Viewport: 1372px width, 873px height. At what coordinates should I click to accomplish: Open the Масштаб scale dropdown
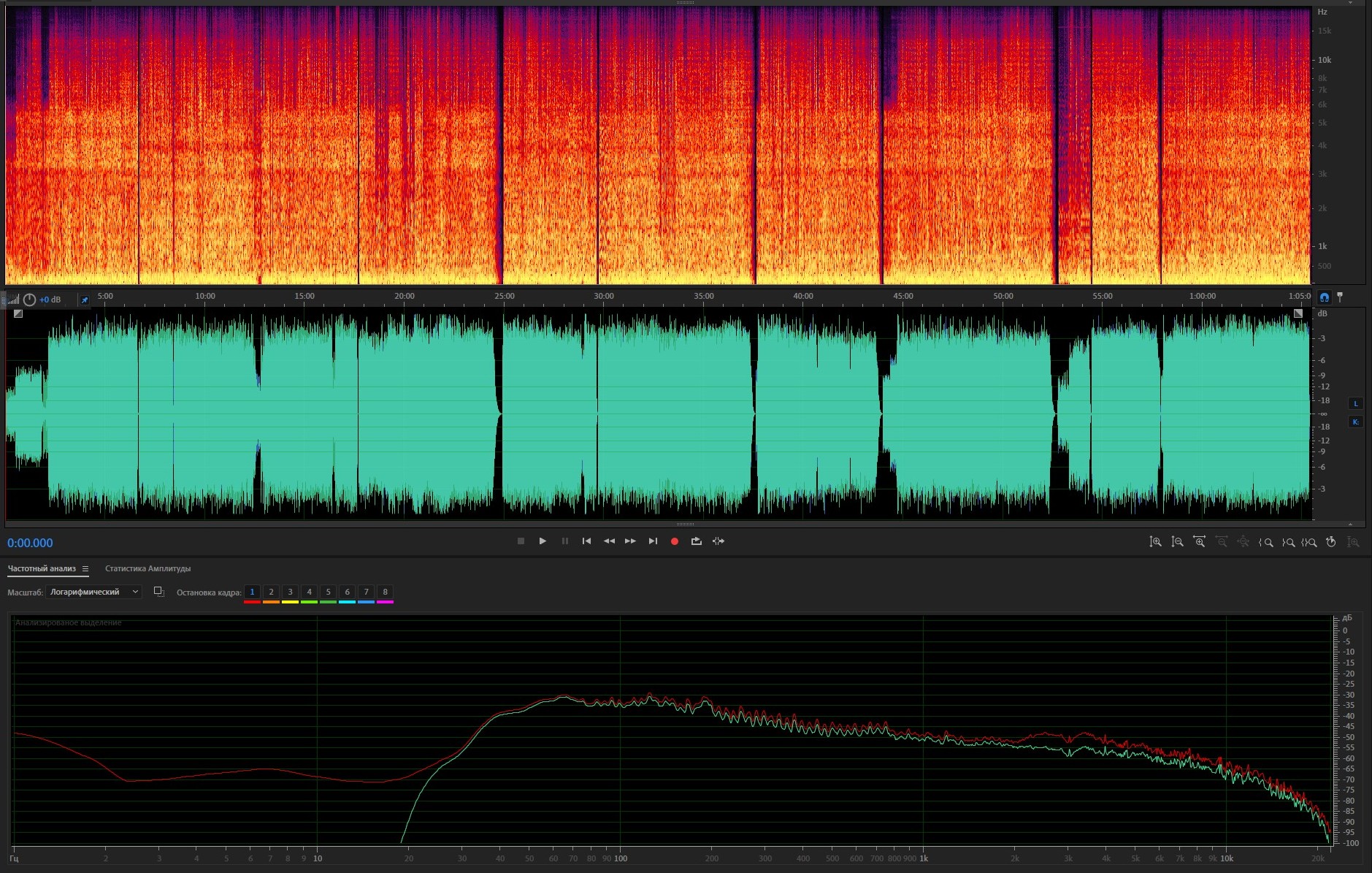tap(93, 592)
